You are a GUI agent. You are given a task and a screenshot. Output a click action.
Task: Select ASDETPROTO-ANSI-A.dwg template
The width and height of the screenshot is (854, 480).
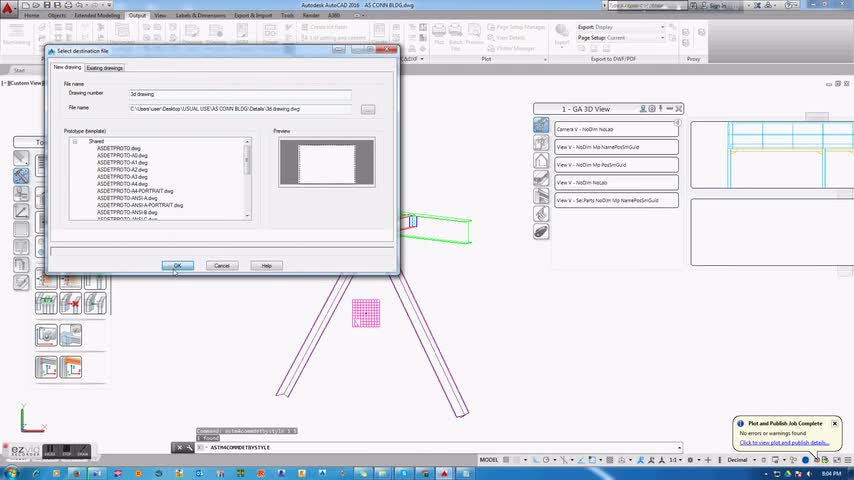127,198
